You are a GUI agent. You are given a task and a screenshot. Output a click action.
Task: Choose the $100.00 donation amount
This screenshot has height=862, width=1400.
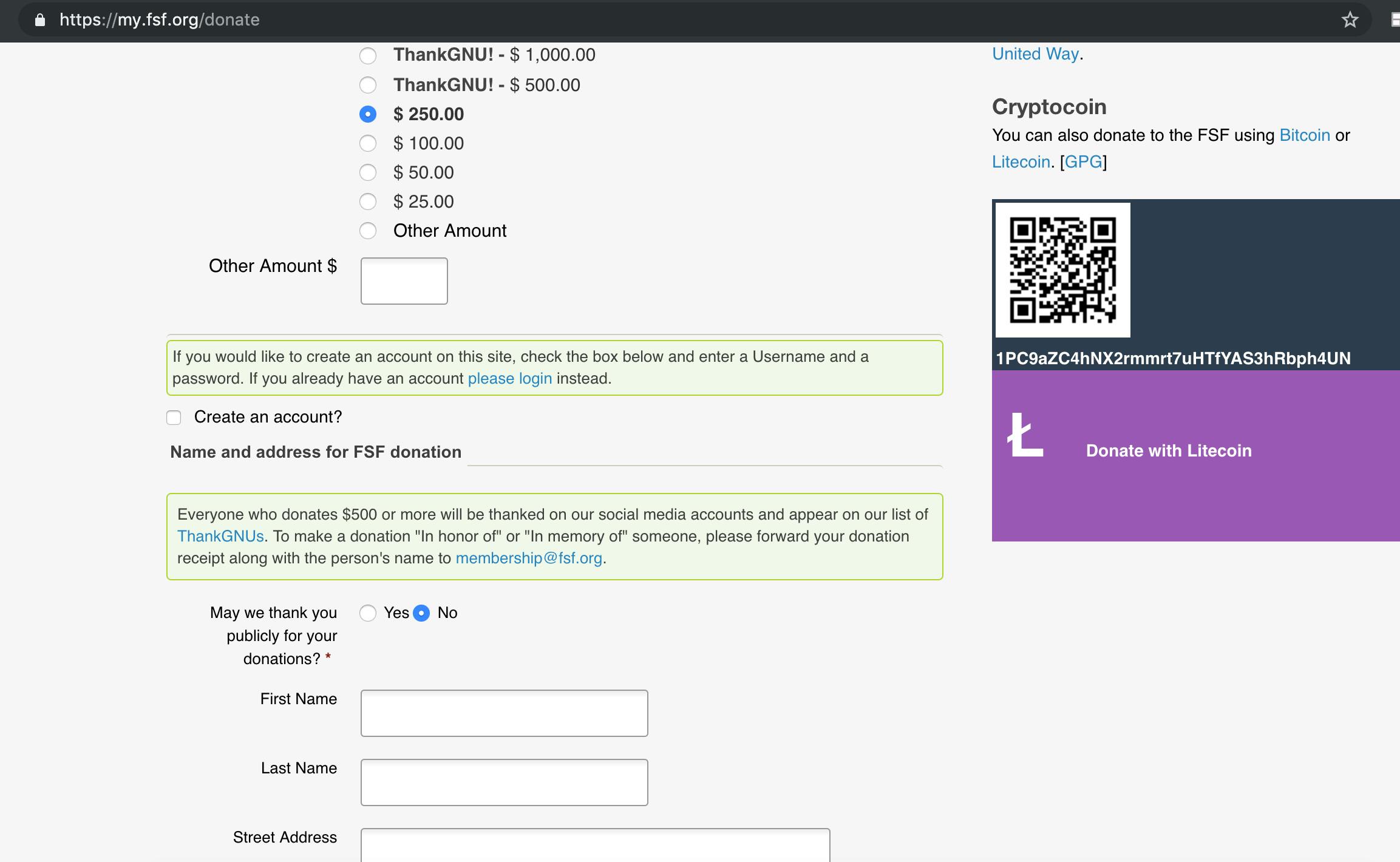tap(368, 143)
